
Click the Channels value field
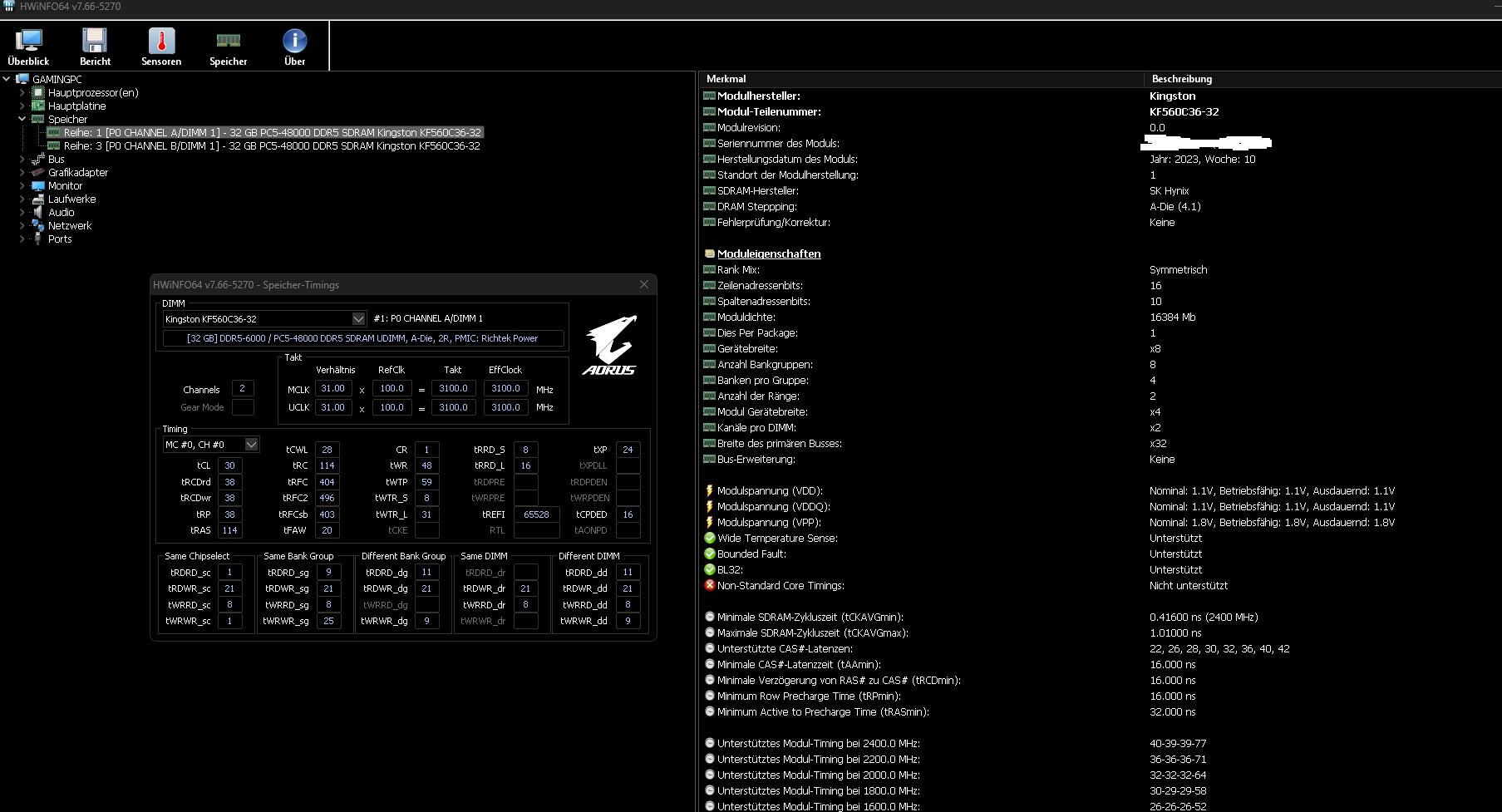click(x=242, y=388)
